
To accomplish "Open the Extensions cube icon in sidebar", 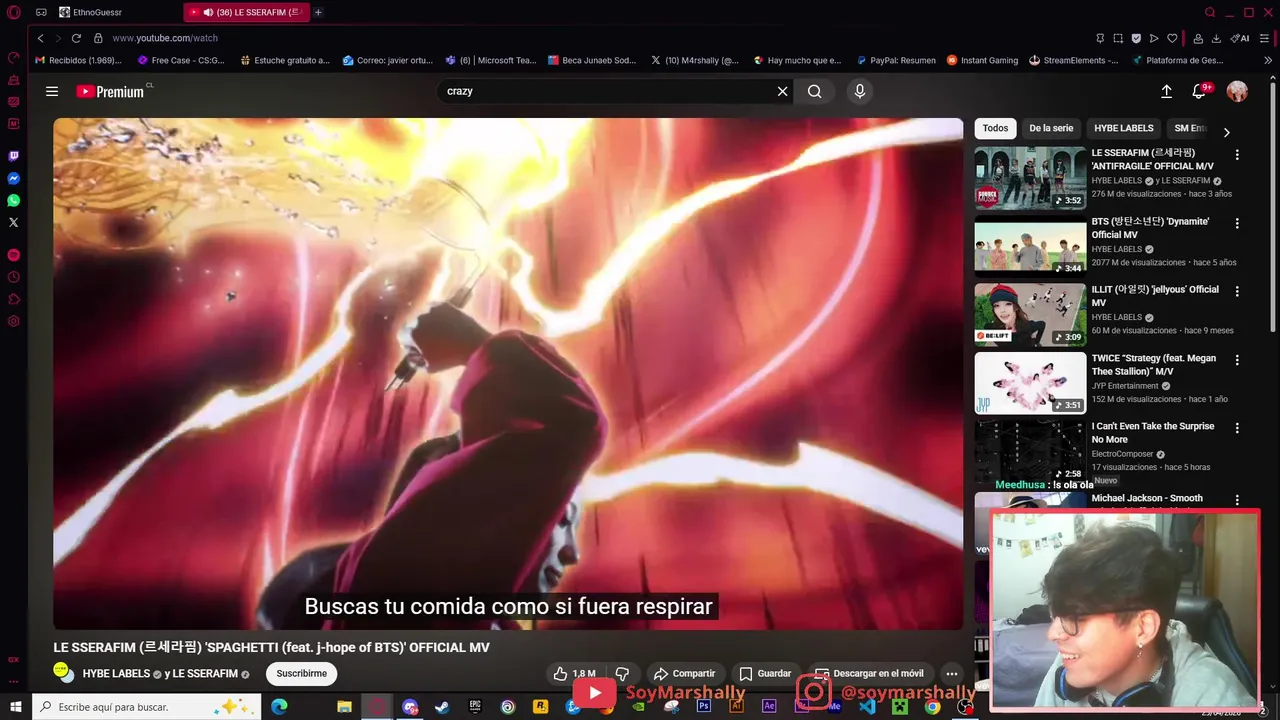I will (13, 299).
